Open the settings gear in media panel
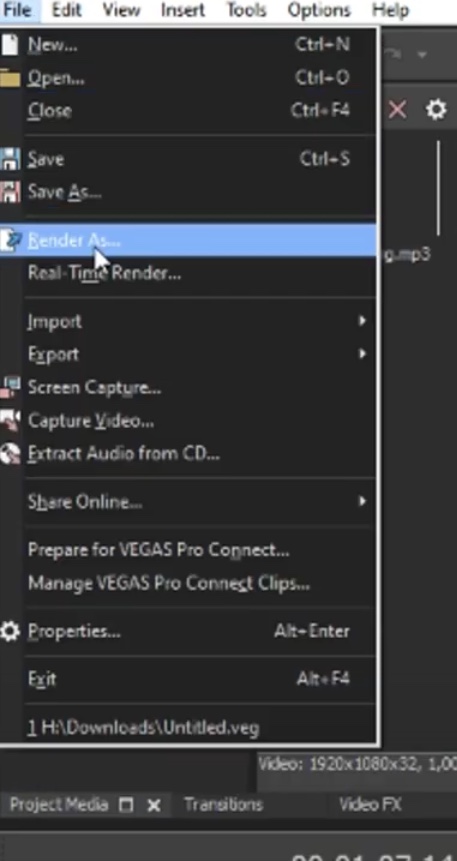Screen dimensions: 457x861 [436, 110]
